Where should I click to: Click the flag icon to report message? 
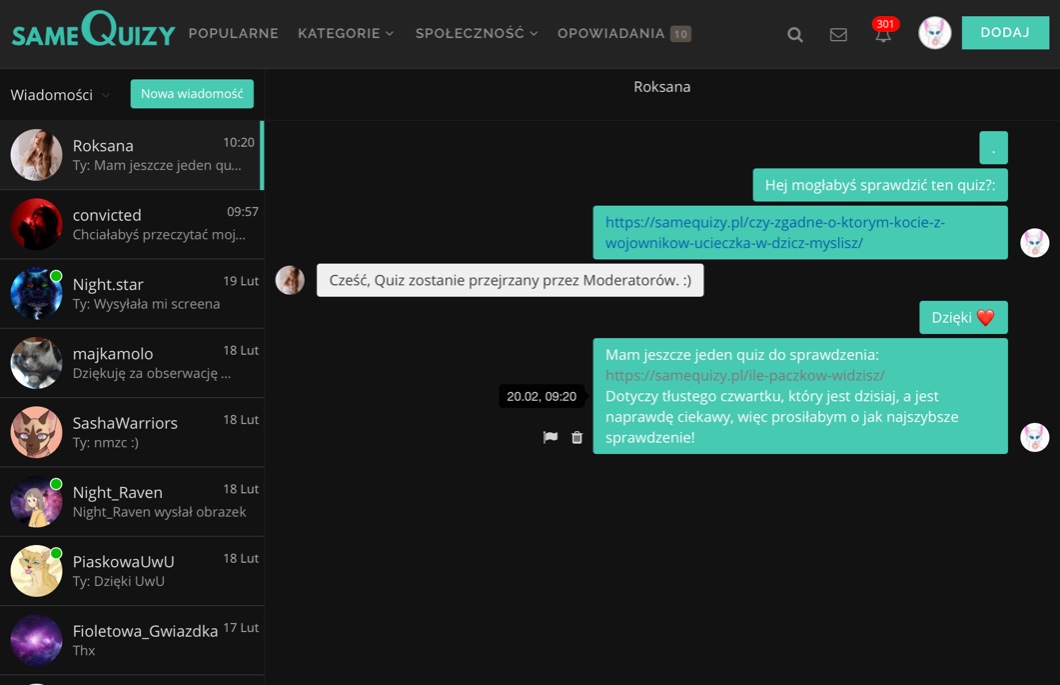pyautogui.click(x=550, y=437)
